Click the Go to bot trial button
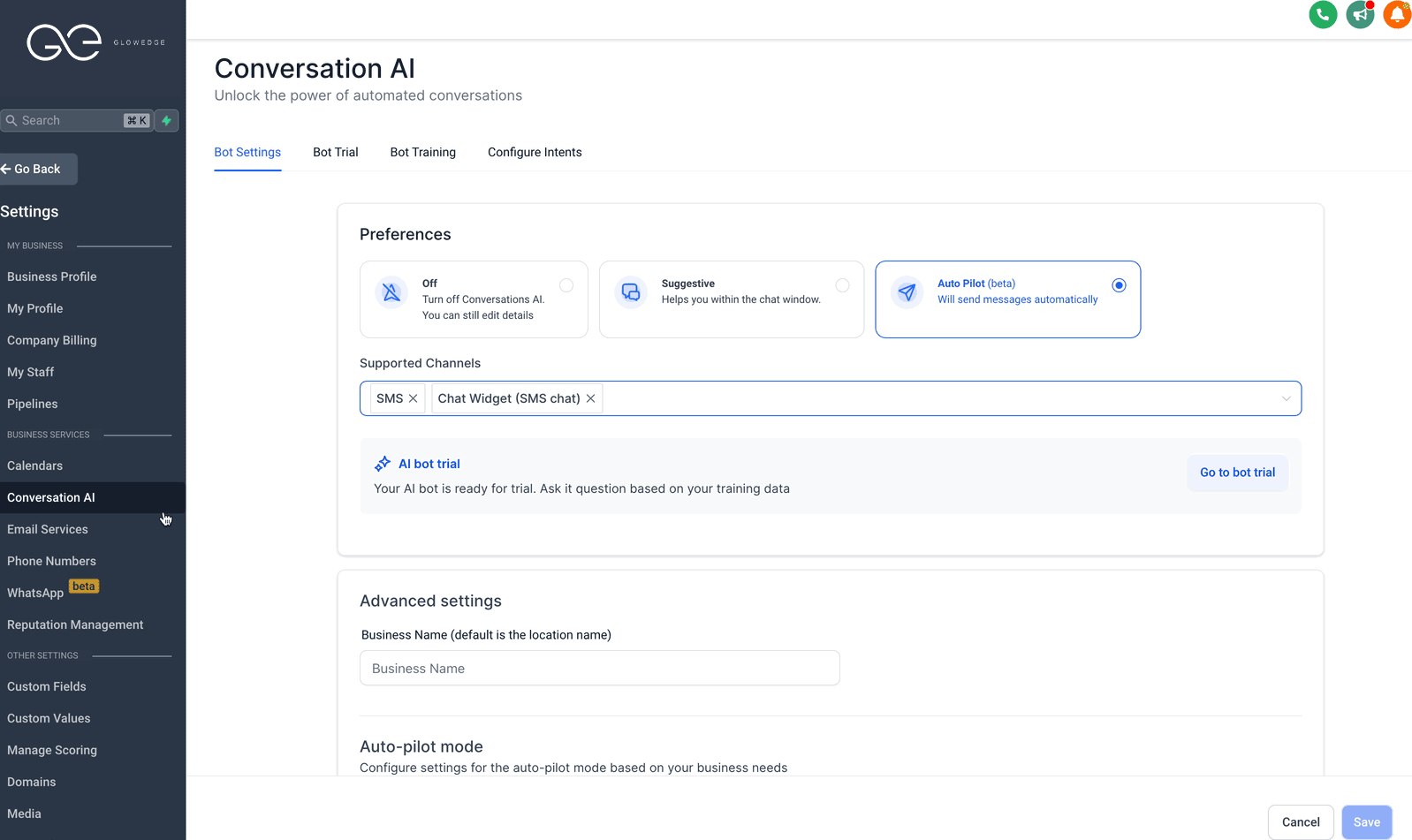This screenshot has height=840, width=1412. (x=1237, y=473)
